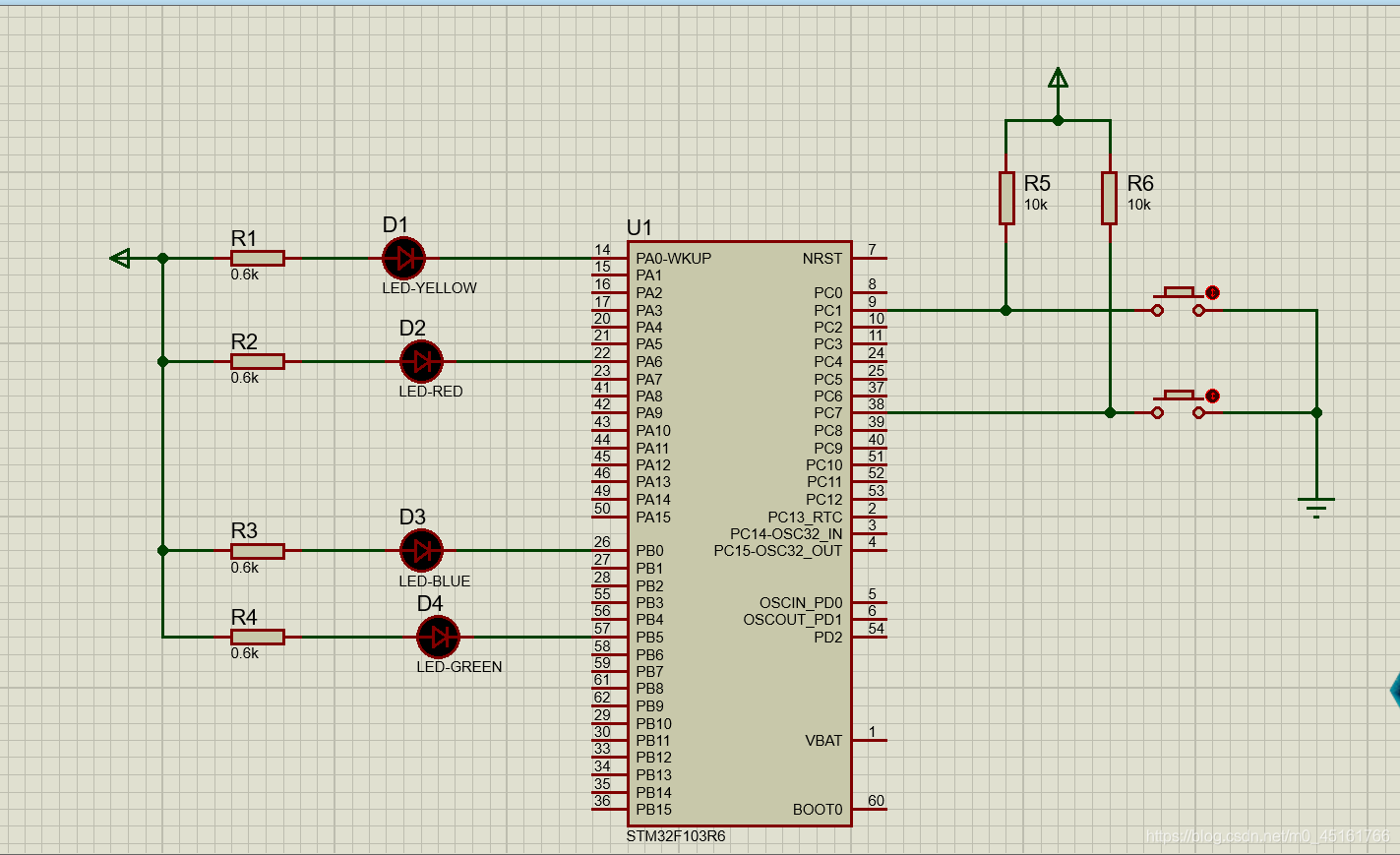Image resolution: width=1400 pixels, height=855 pixels.
Task: Click the wire junction between R6 and PC7 line
Action: pos(1110,413)
